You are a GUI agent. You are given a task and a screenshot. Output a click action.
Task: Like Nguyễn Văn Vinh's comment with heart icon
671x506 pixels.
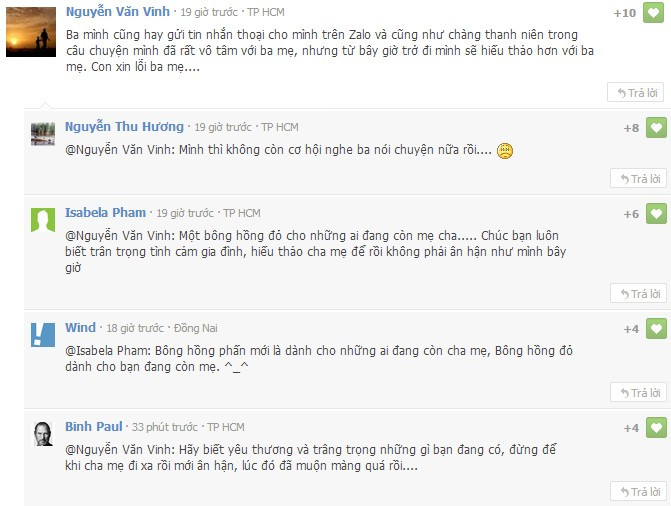[653, 13]
